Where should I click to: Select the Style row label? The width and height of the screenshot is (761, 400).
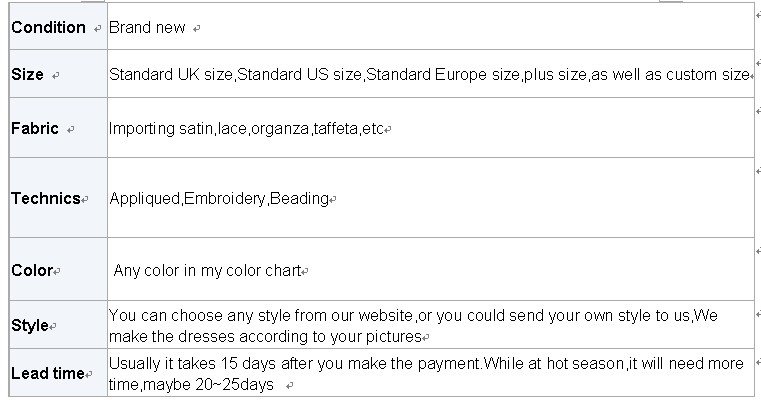[30, 326]
